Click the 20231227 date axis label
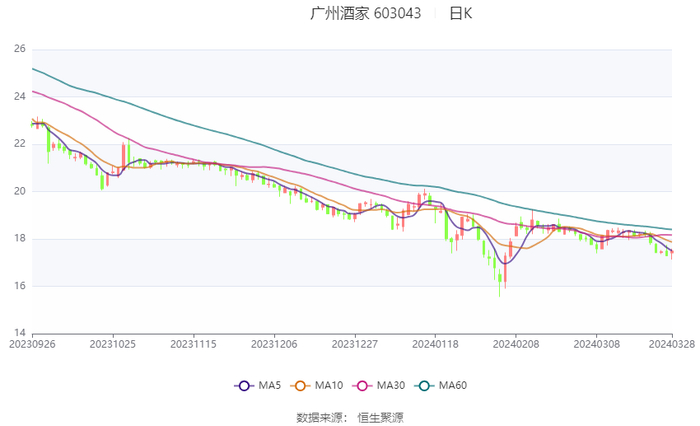Image resolution: width=700 pixels, height=426 pixels. pos(354,342)
